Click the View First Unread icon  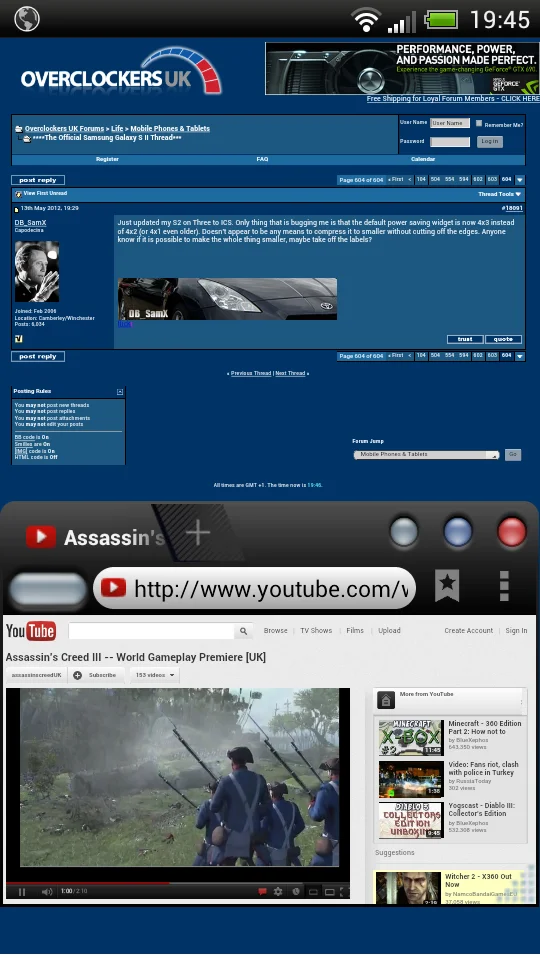(18, 194)
